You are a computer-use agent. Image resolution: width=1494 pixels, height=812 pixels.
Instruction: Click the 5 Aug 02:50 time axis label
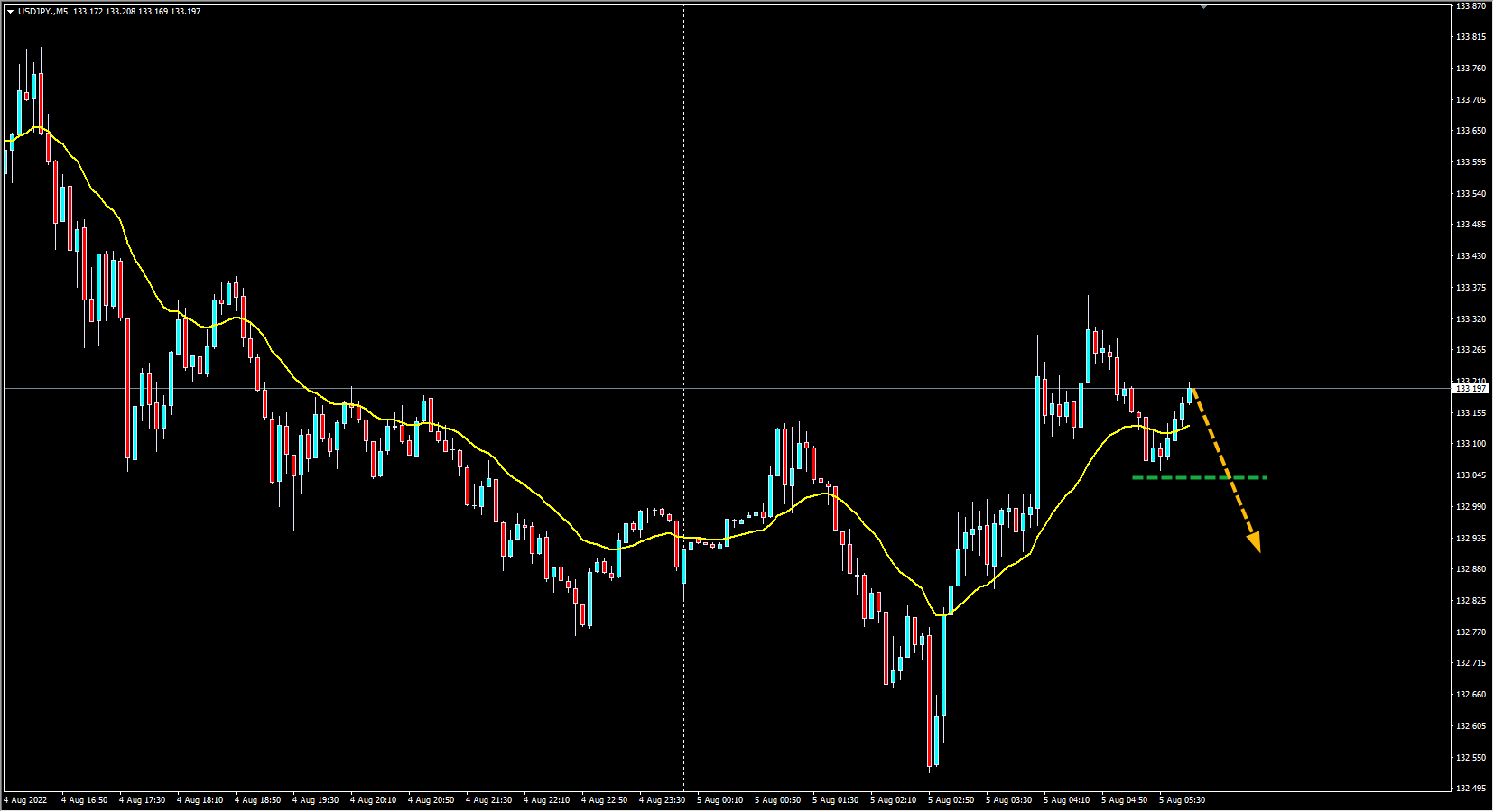[x=951, y=800]
